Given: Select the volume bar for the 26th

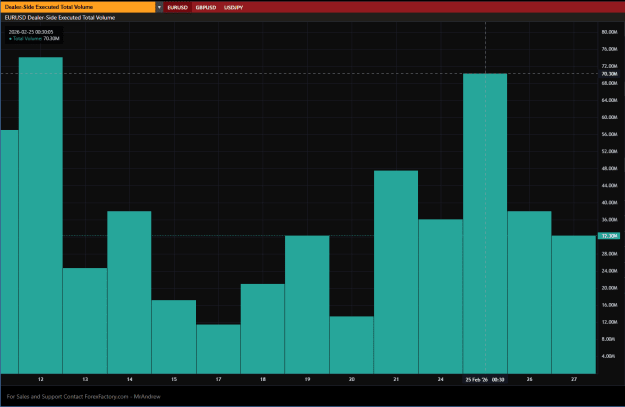Looking at the screenshot, I should coord(529,292).
